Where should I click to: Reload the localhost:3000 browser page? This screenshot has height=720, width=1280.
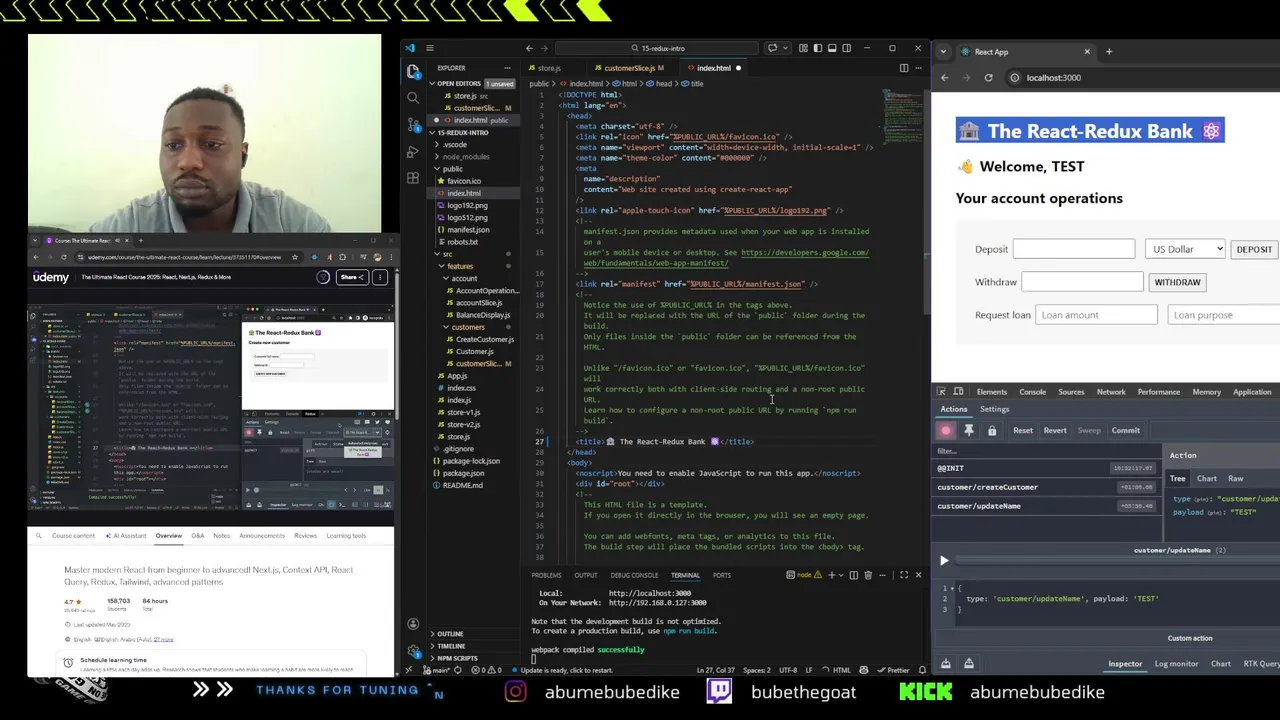tap(988, 78)
